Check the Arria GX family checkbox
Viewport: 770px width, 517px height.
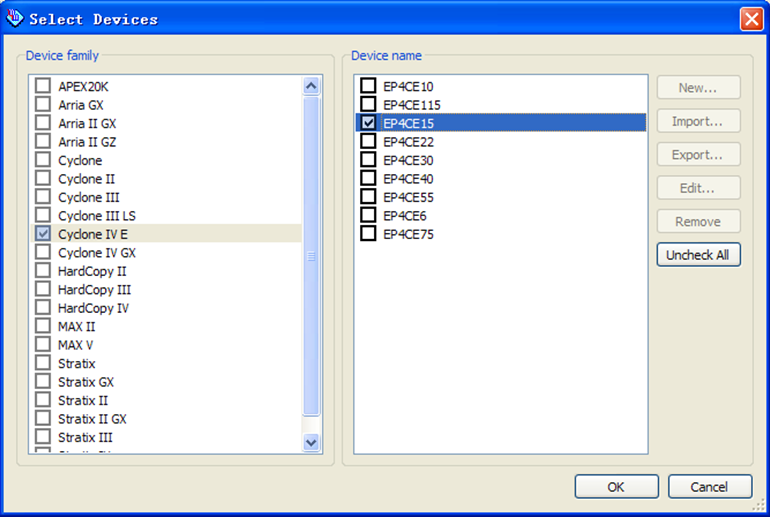pyautogui.click(x=43, y=104)
